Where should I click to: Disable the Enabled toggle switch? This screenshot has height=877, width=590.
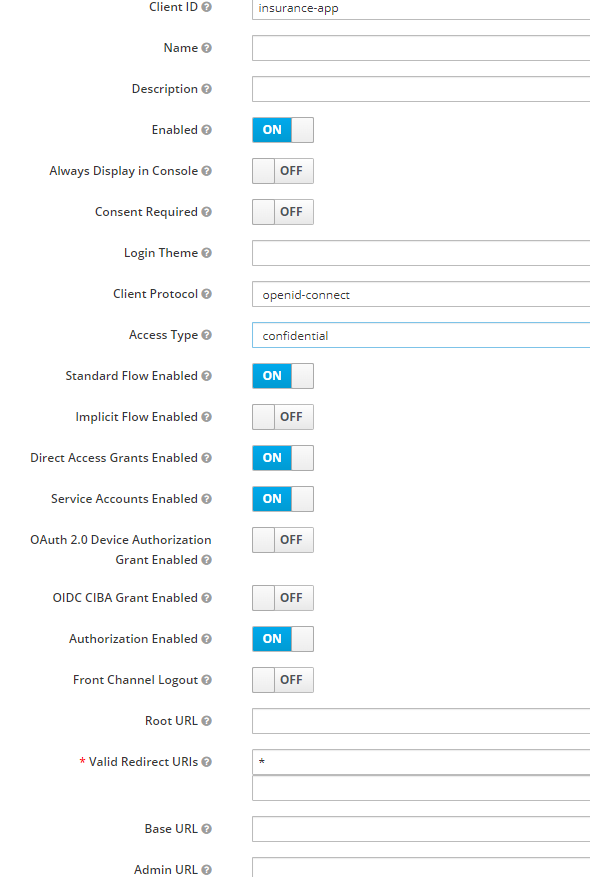coord(283,130)
